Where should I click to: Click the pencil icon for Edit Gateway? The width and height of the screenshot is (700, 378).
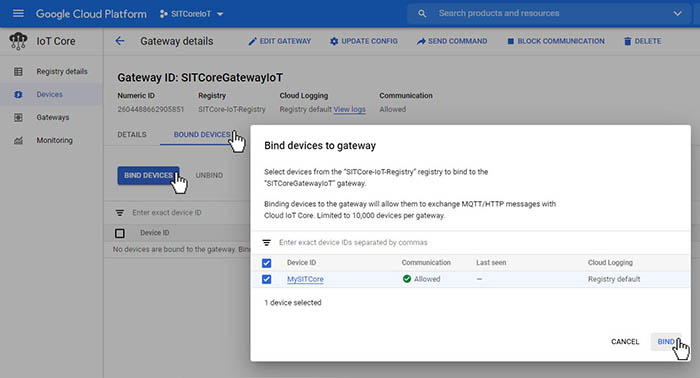pos(252,42)
